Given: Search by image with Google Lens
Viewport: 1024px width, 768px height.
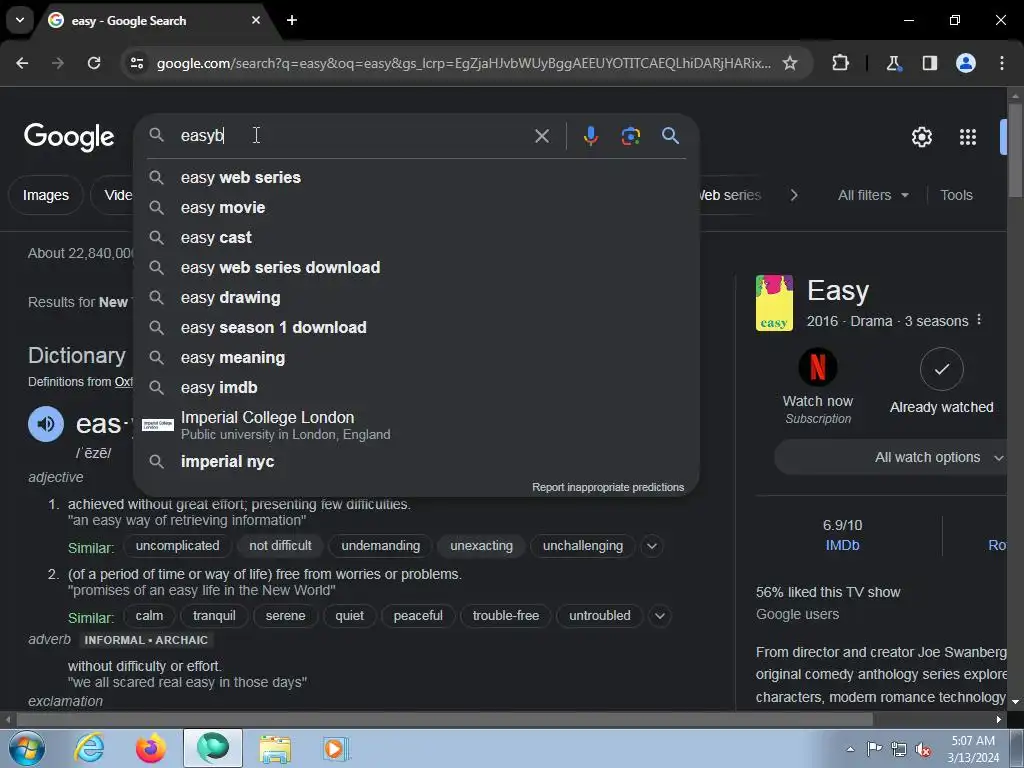Looking at the screenshot, I should [630, 136].
